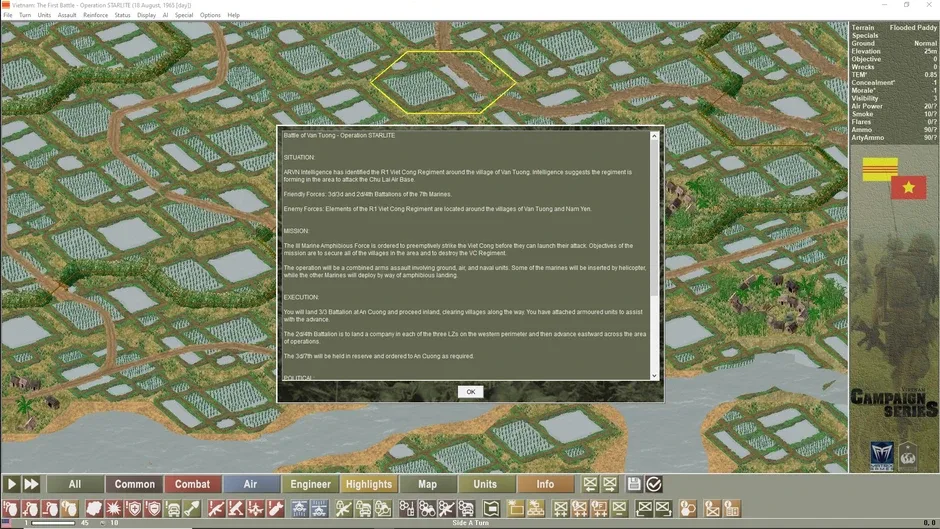Screen dimensions: 940x529
Task: Open the Help menu
Action: click(233, 15)
